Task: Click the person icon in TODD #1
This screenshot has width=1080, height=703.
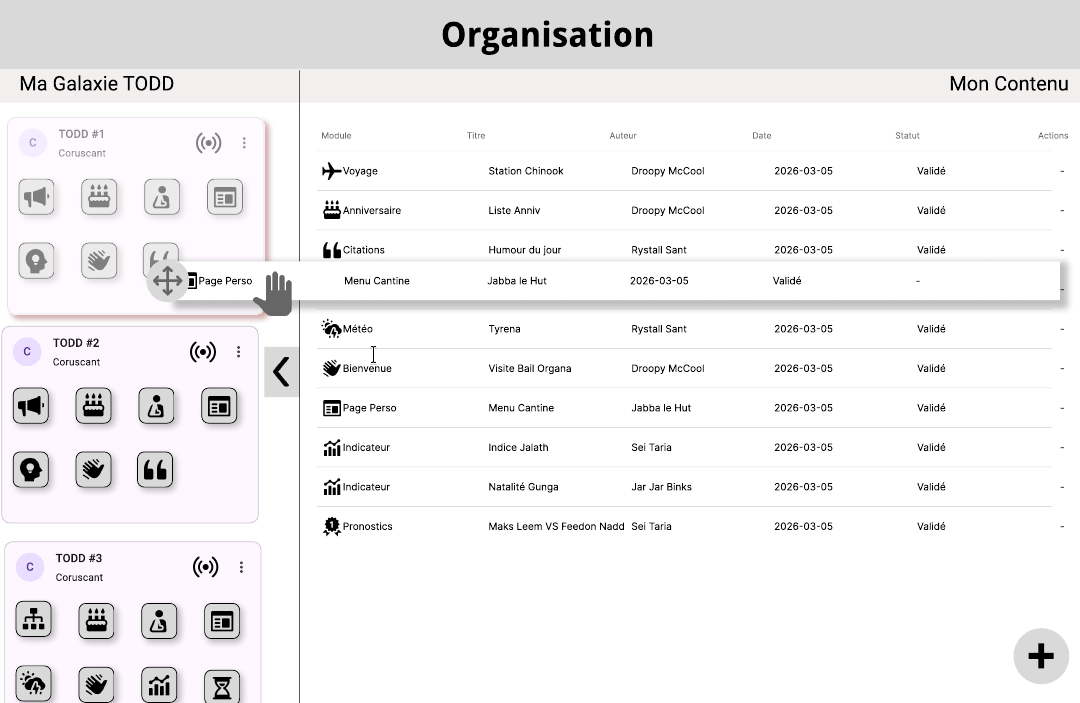Action: (x=162, y=198)
